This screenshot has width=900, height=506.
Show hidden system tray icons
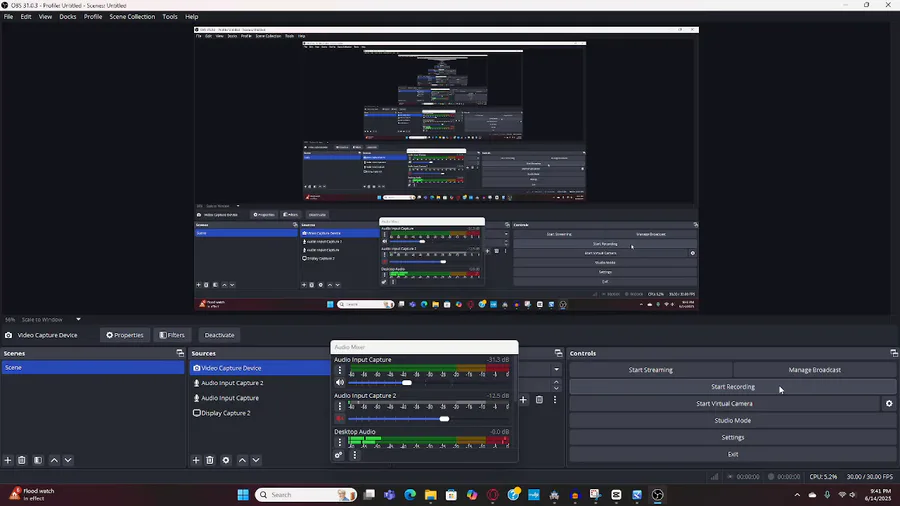coord(797,495)
